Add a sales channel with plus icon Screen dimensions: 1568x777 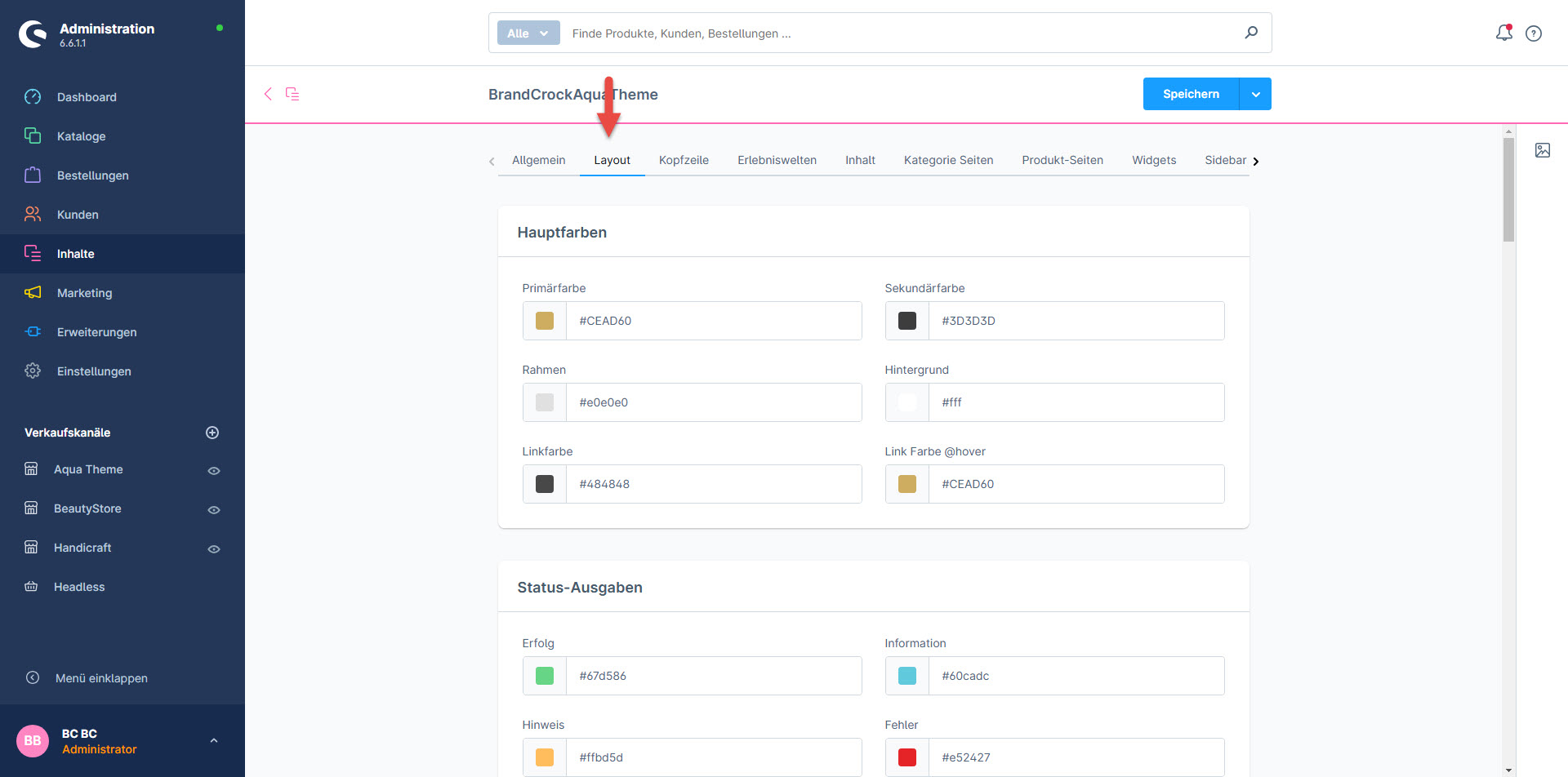coord(212,433)
